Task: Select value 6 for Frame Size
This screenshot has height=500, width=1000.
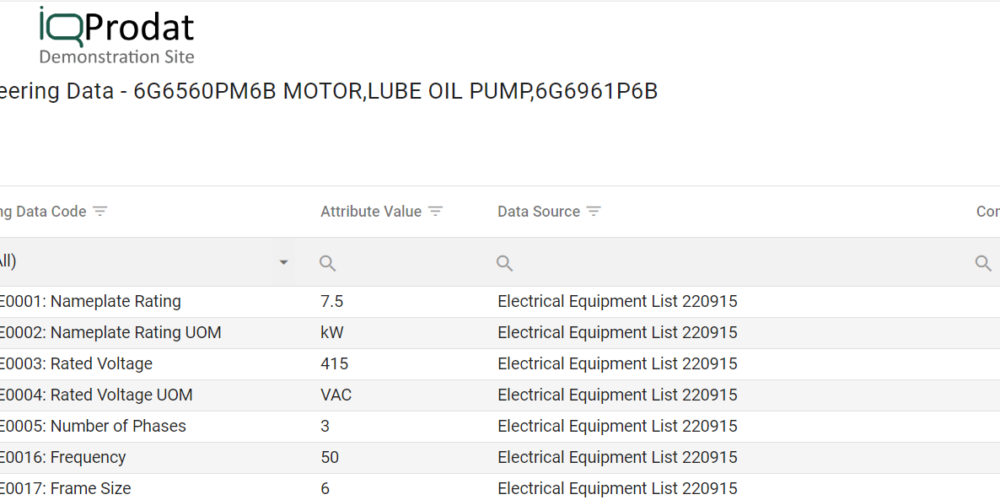Action: (x=325, y=489)
